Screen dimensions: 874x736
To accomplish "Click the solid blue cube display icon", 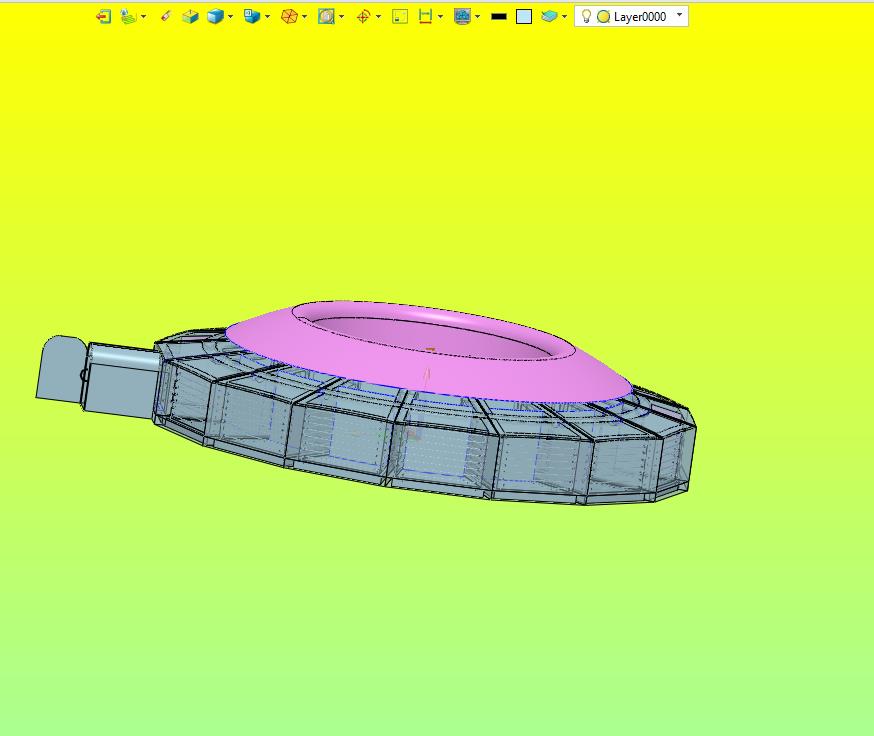I will 215,17.
